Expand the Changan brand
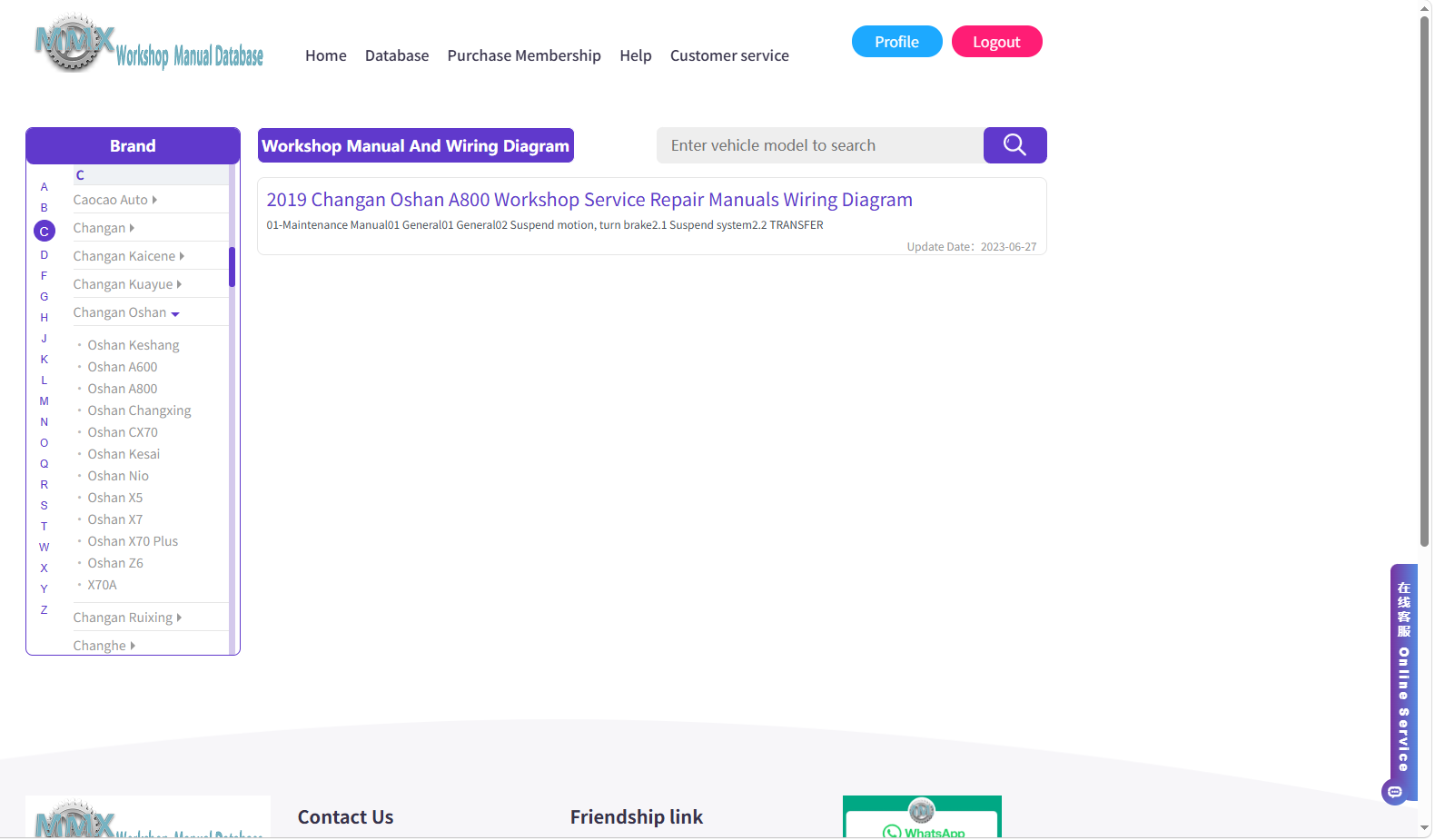This screenshot has width=1435, height=840. click(x=104, y=228)
